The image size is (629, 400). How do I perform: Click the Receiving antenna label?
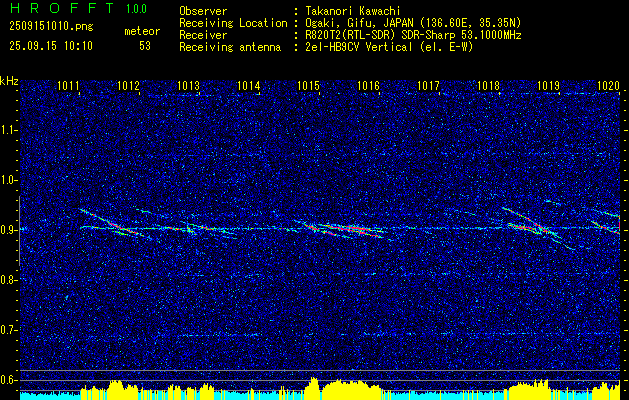[230, 47]
